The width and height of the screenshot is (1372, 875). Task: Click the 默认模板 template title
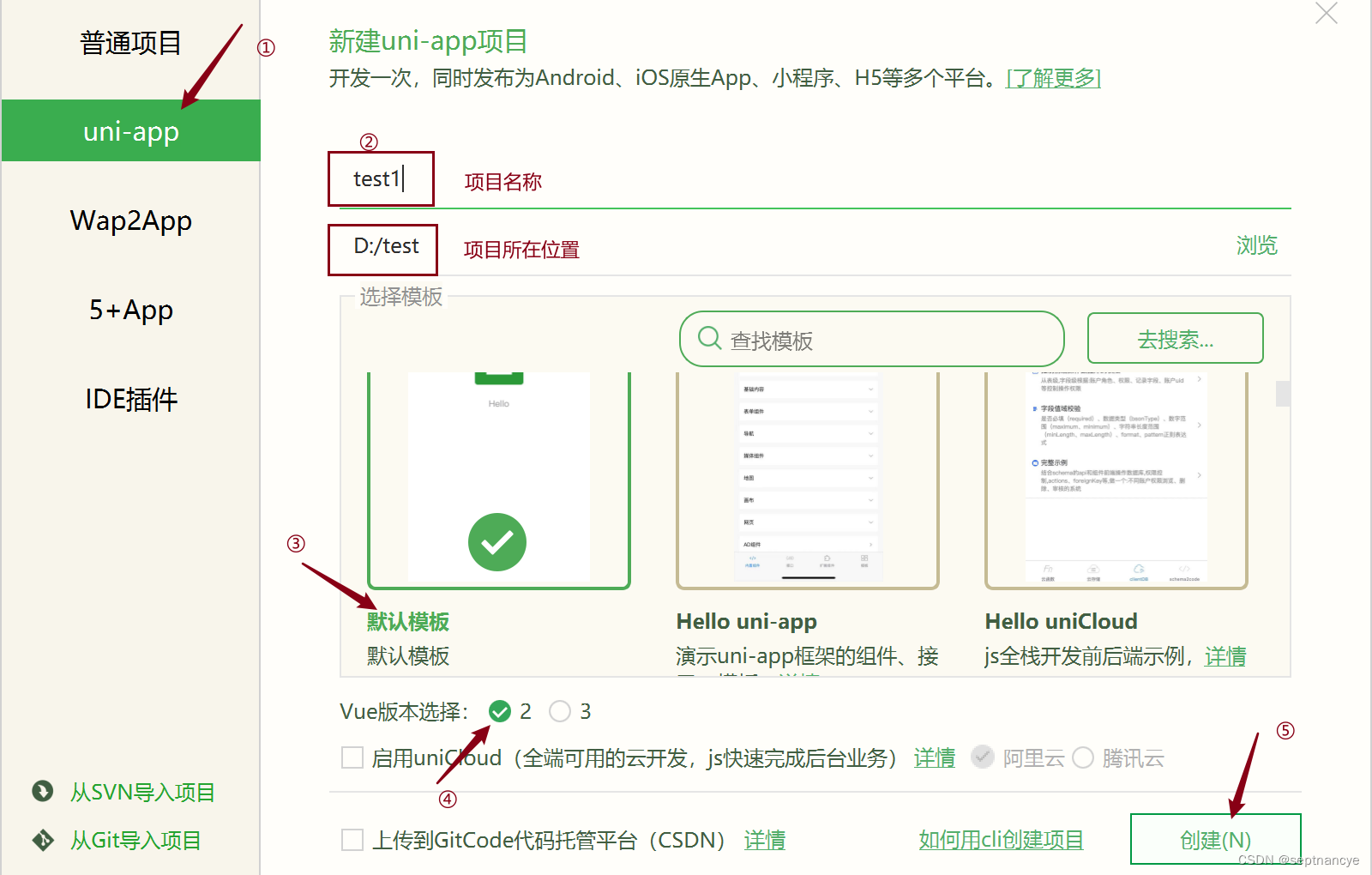click(408, 621)
